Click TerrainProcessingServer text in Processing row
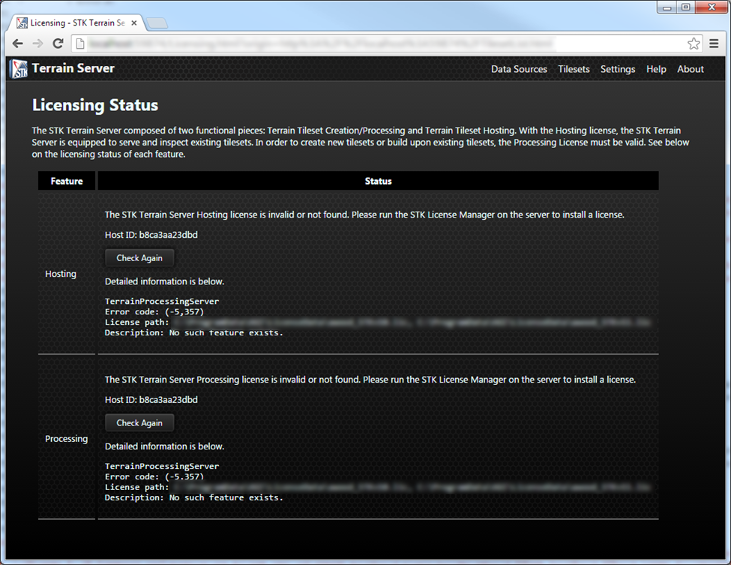Screen dimensions: 731x565 tap(162, 466)
